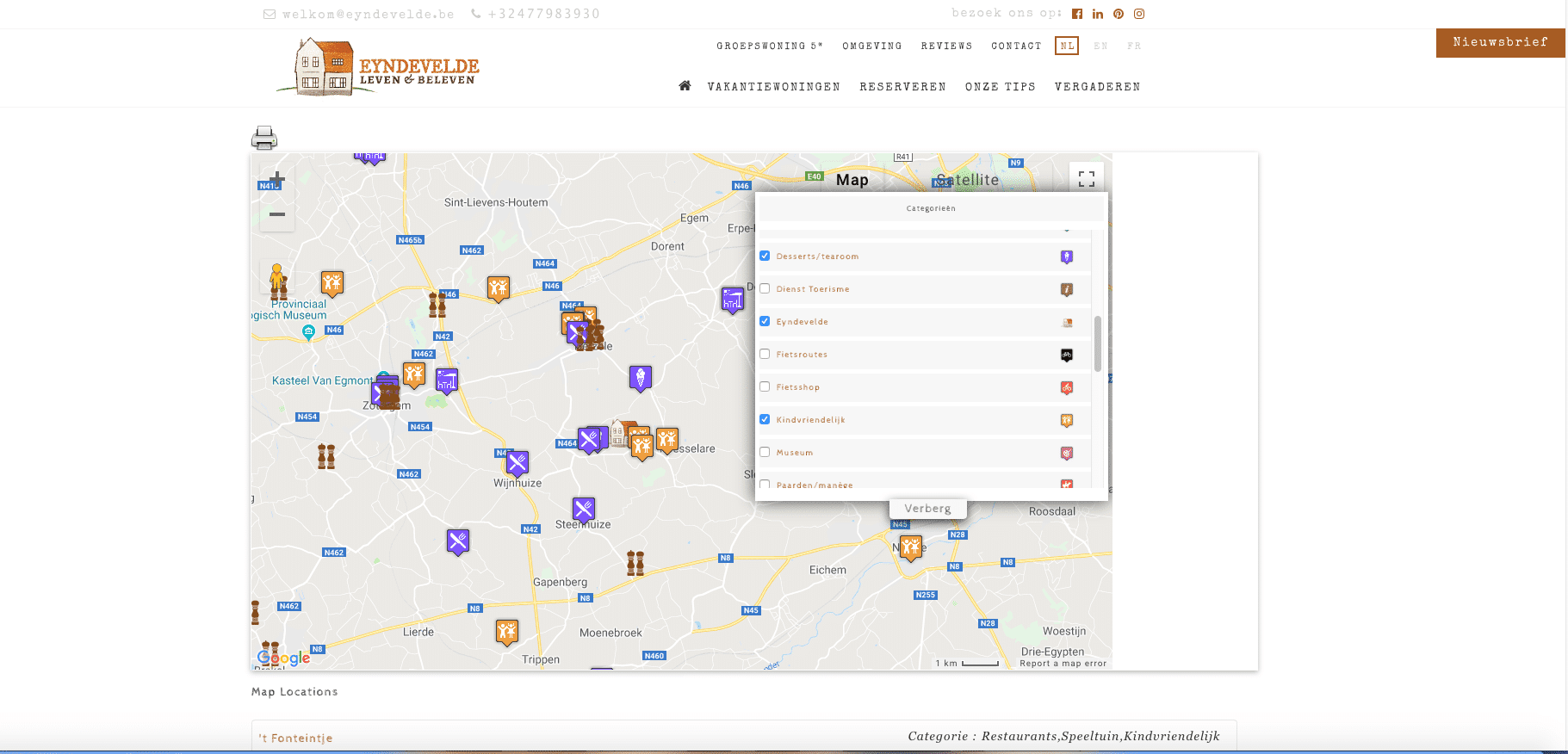
Task: Open the Vergaderen menu item
Action: point(1098,87)
